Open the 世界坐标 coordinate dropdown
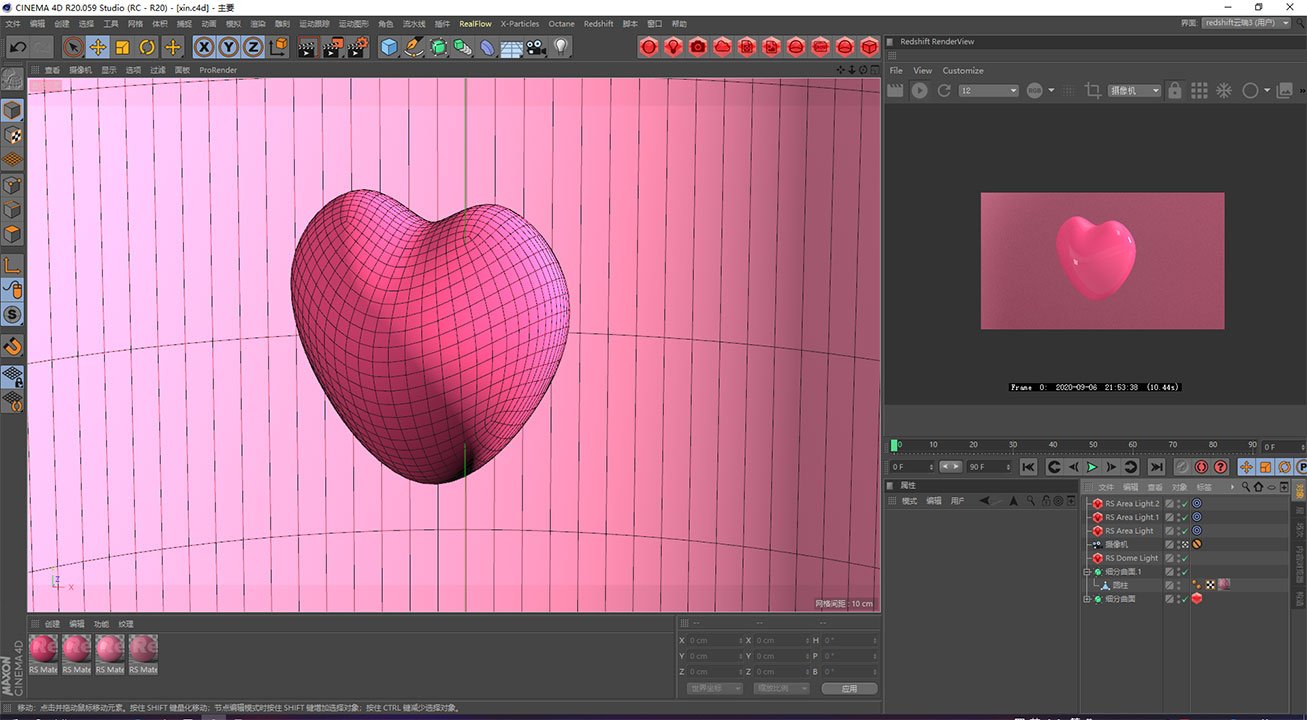The image size is (1307, 720). pyautogui.click(x=716, y=688)
